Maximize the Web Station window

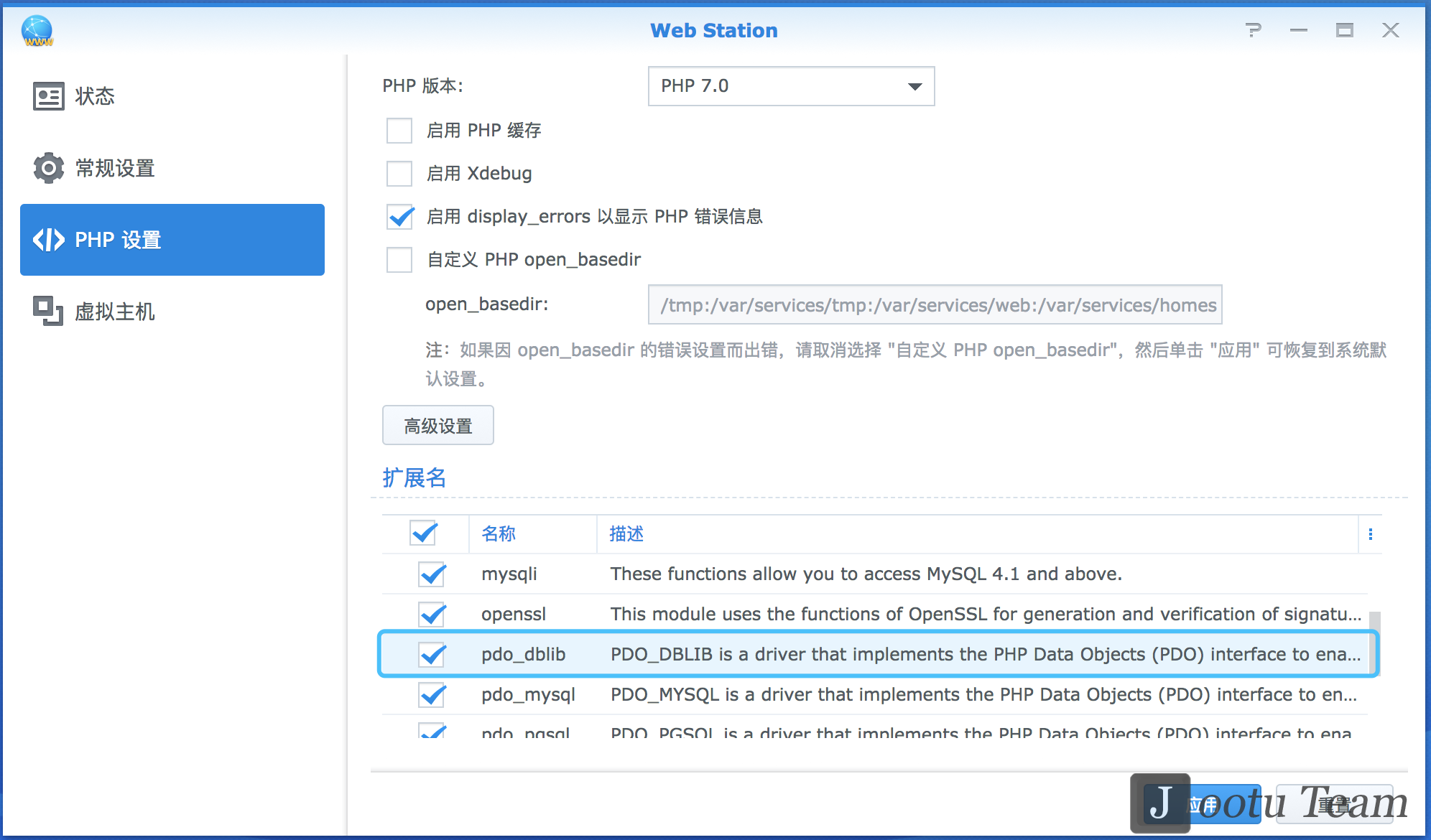(x=1344, y=30)
